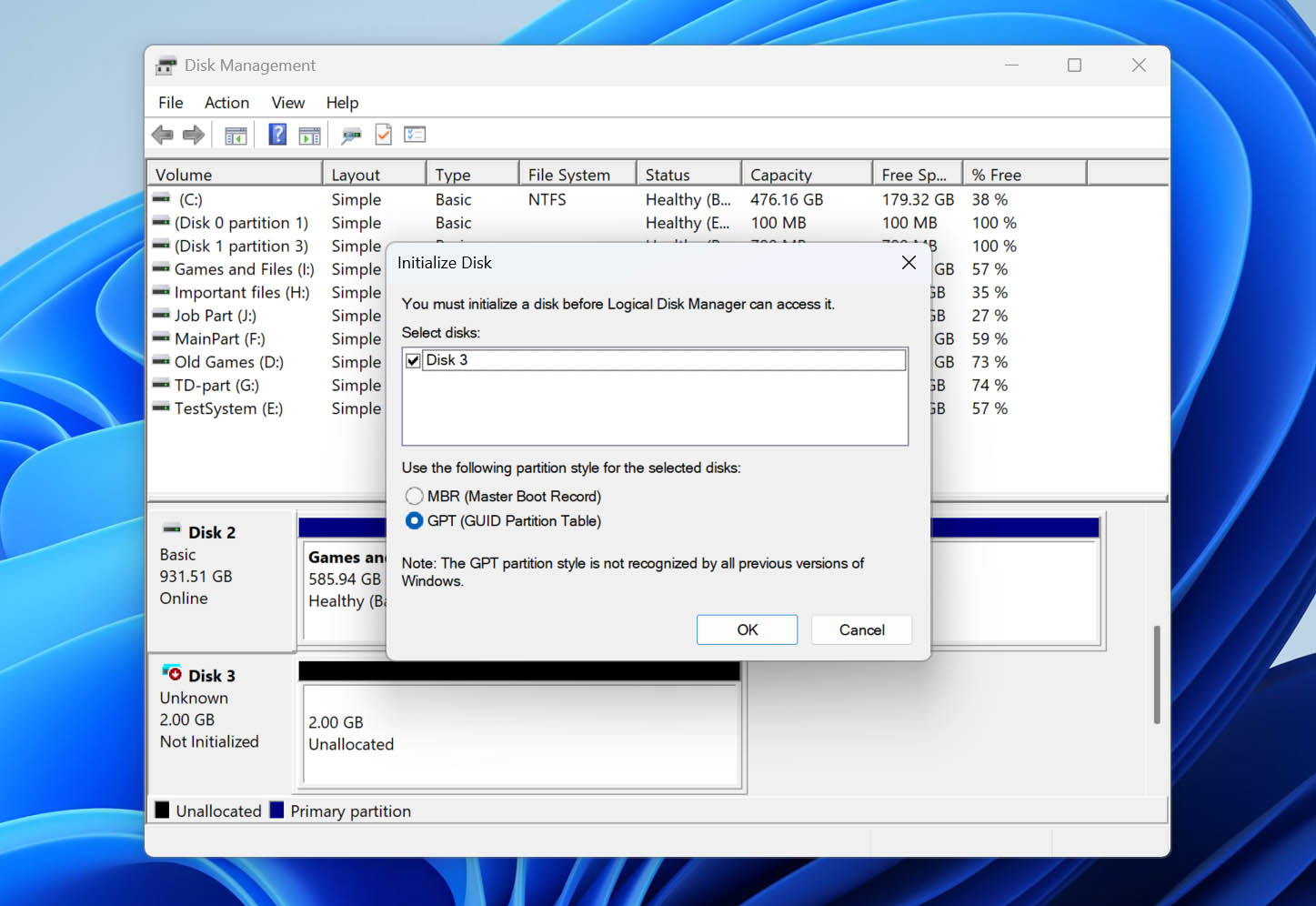
Task: Sort by the Capacity column header
Action: click(x=807, y=174)
